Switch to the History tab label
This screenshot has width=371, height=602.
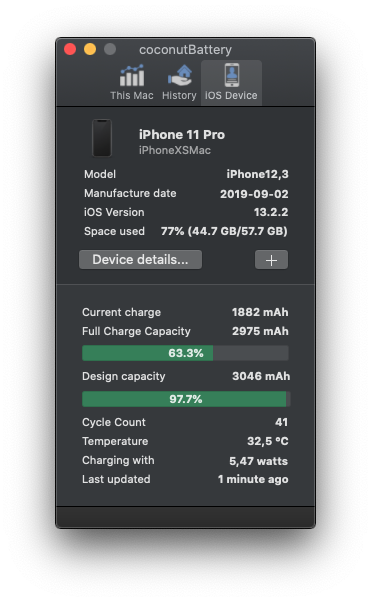click(179, 95)
